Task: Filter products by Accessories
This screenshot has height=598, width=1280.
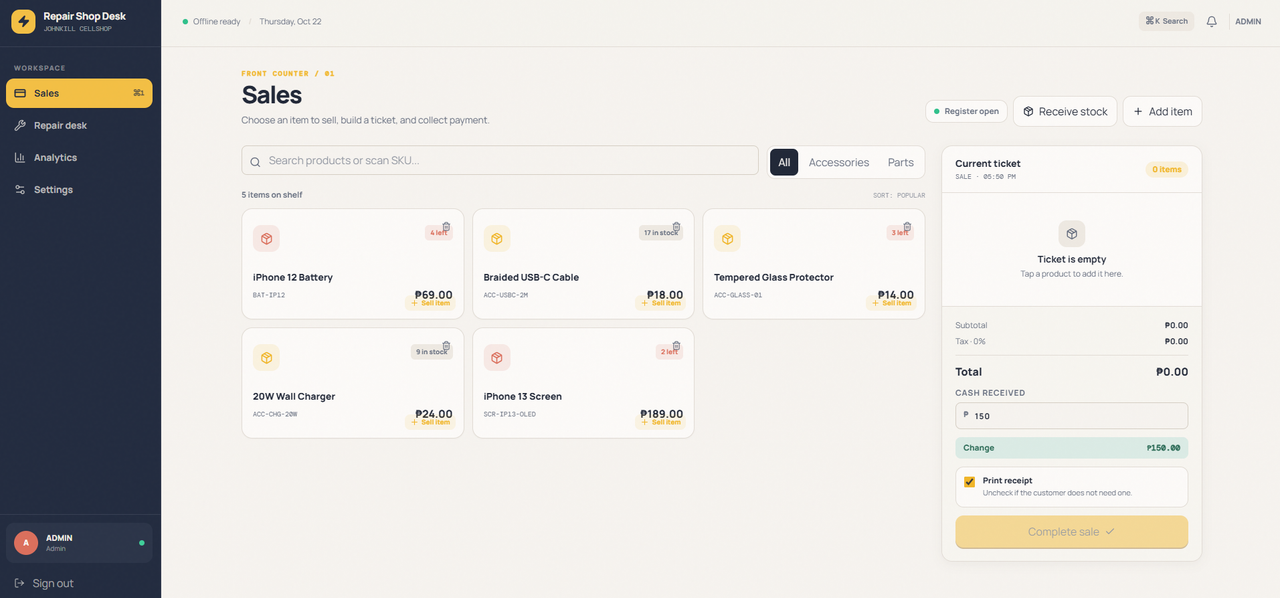Action: (839, 162)
